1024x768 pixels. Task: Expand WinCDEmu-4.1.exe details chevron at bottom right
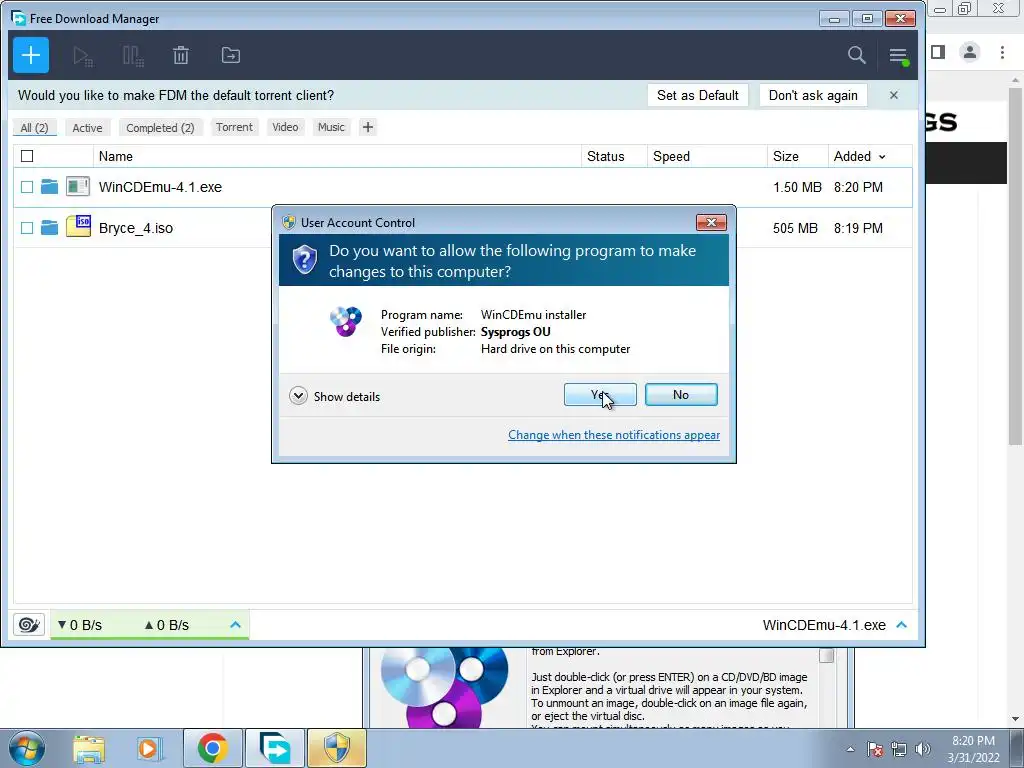coord(902,625)
